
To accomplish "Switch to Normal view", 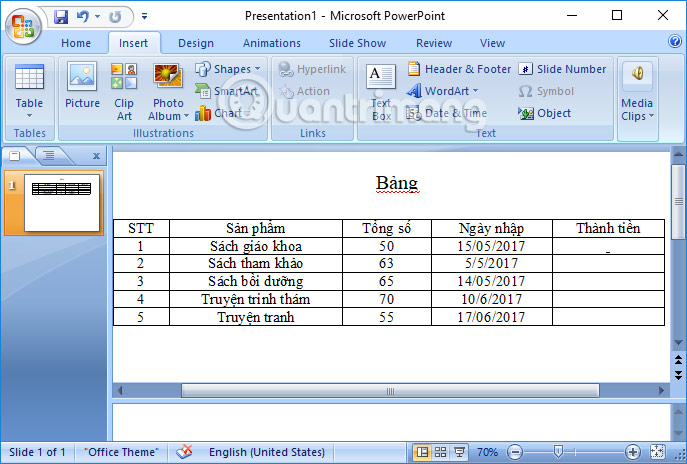I will [422, 452].
